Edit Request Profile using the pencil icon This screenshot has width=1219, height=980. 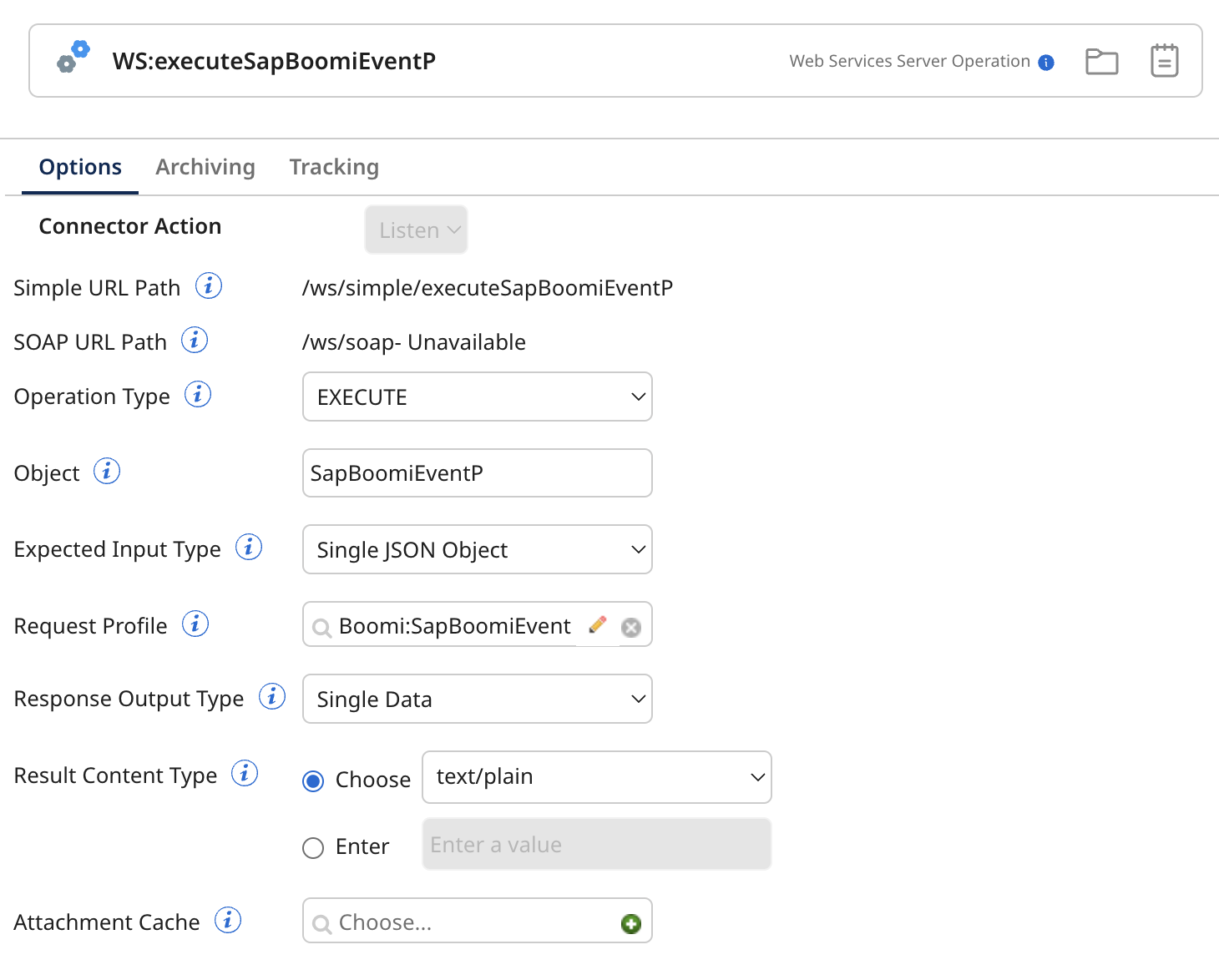coord(597,624)
